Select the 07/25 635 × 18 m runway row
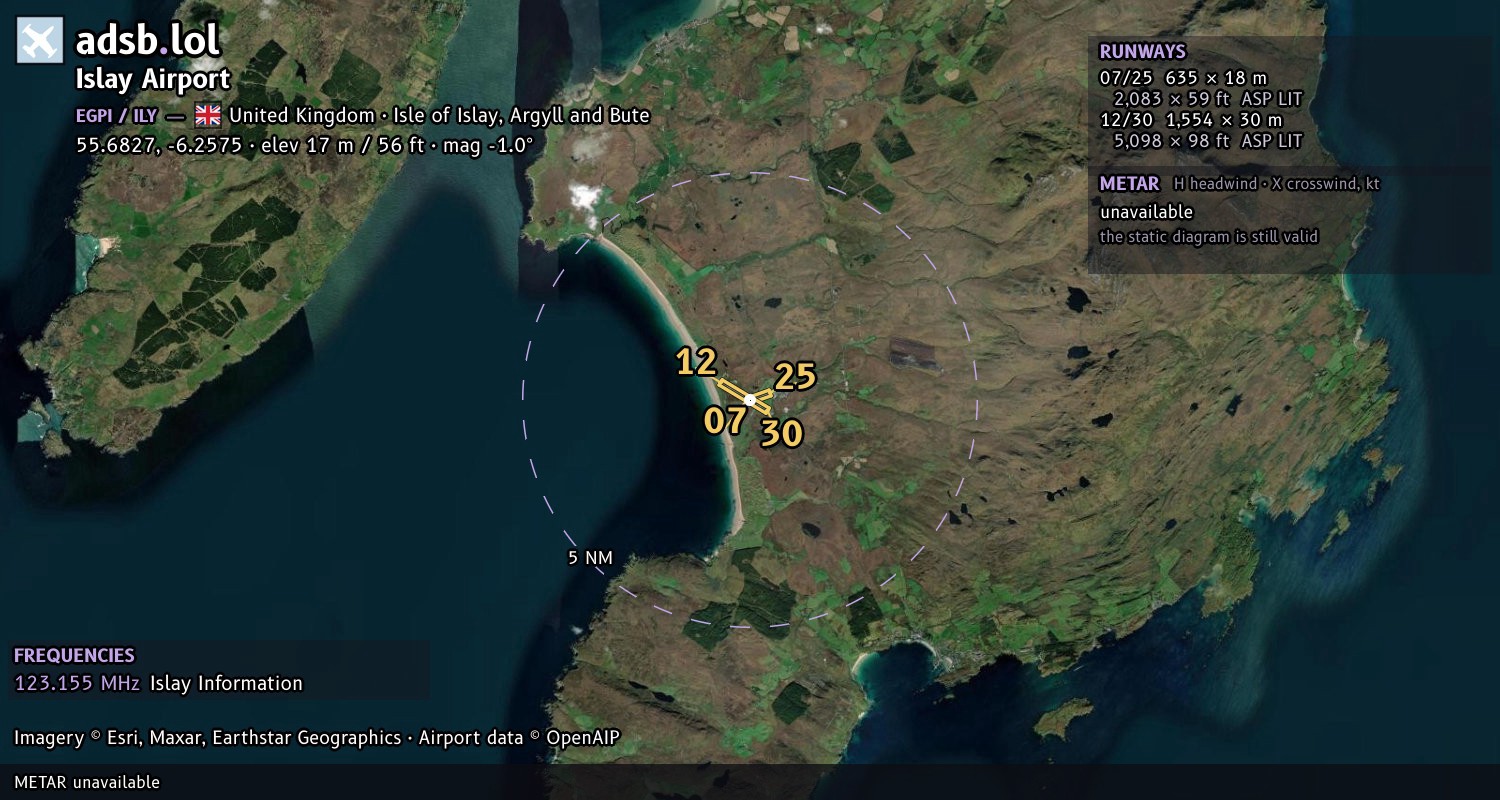1500x800 pixels. pyautogui.click(x=1183, y=77)
